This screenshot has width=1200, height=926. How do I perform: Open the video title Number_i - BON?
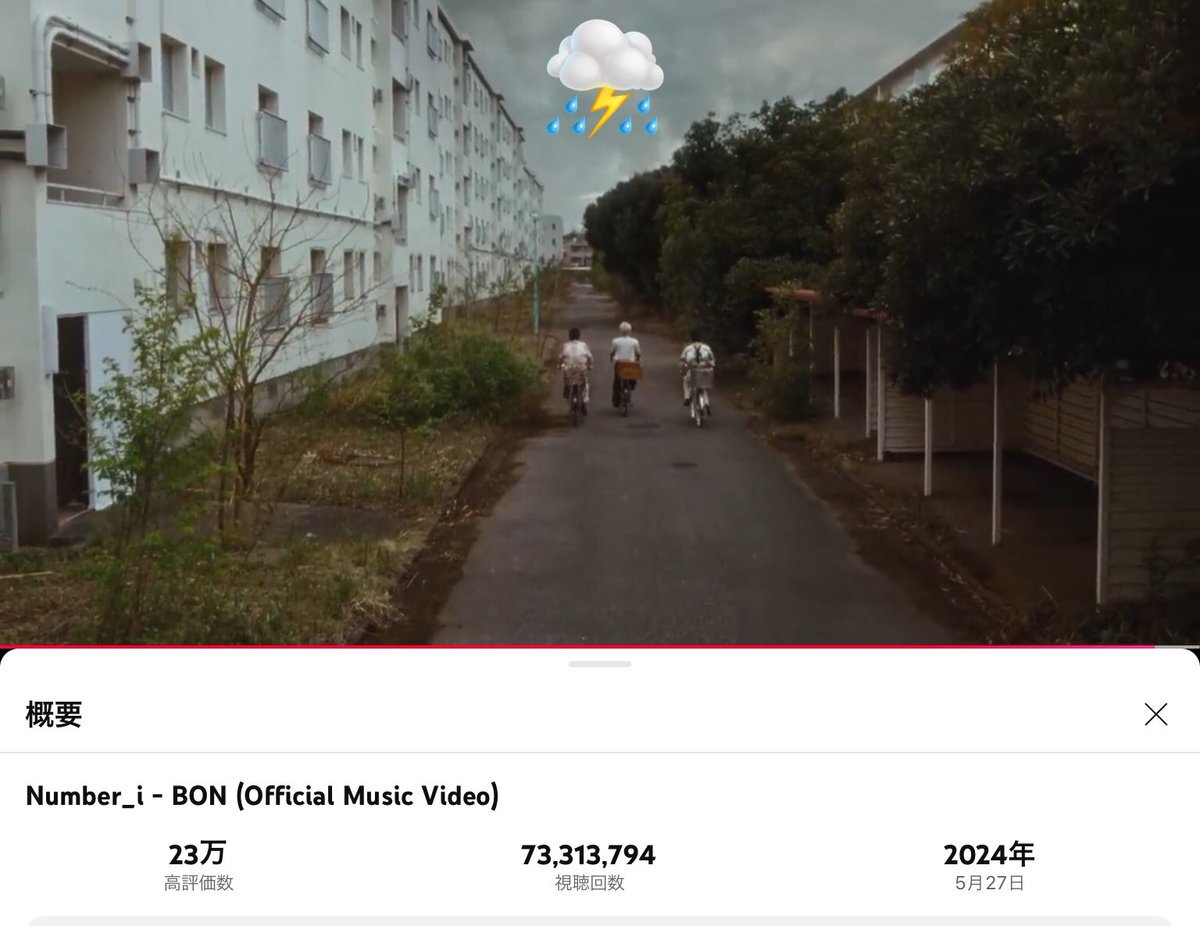[262, 796]
